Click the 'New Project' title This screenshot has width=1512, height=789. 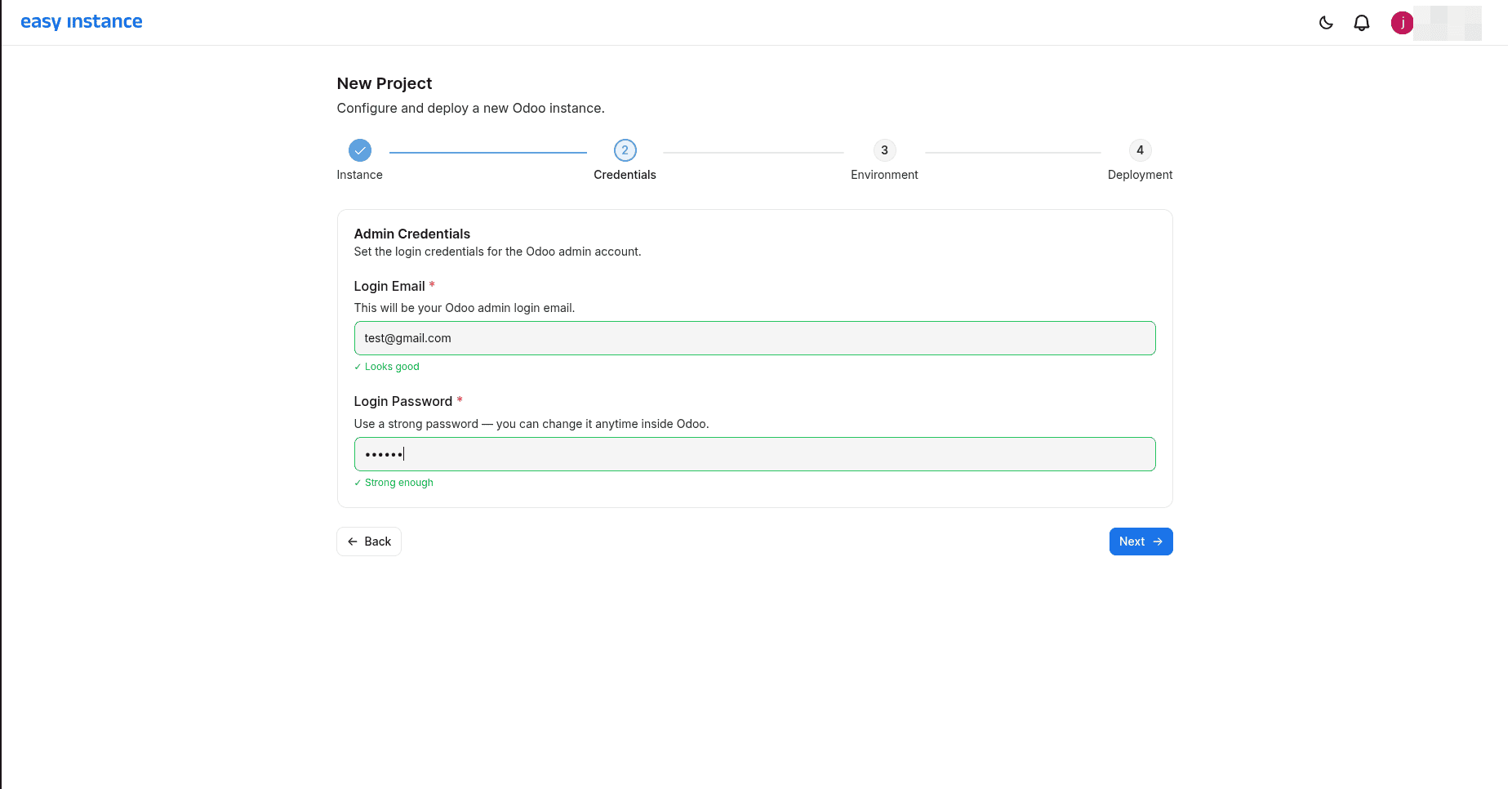pos(385,83)
